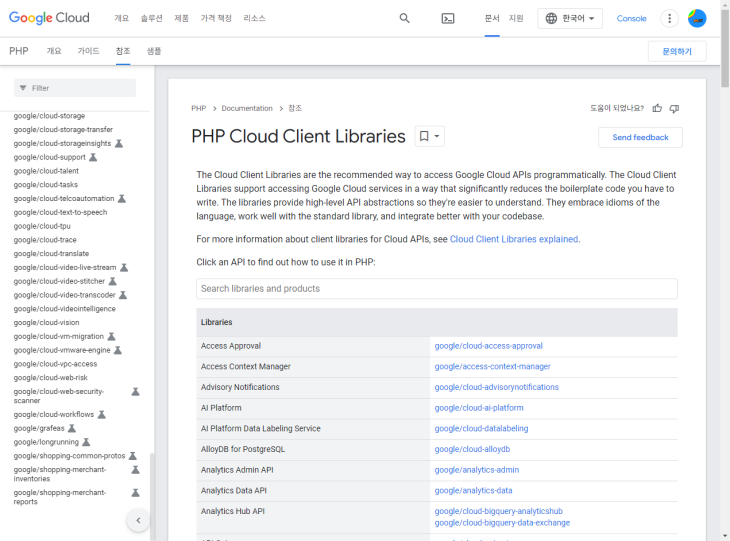Open Cloud Client Libraries explained link
The height and width of the screenshot is (541, 730).
(514, 239)
